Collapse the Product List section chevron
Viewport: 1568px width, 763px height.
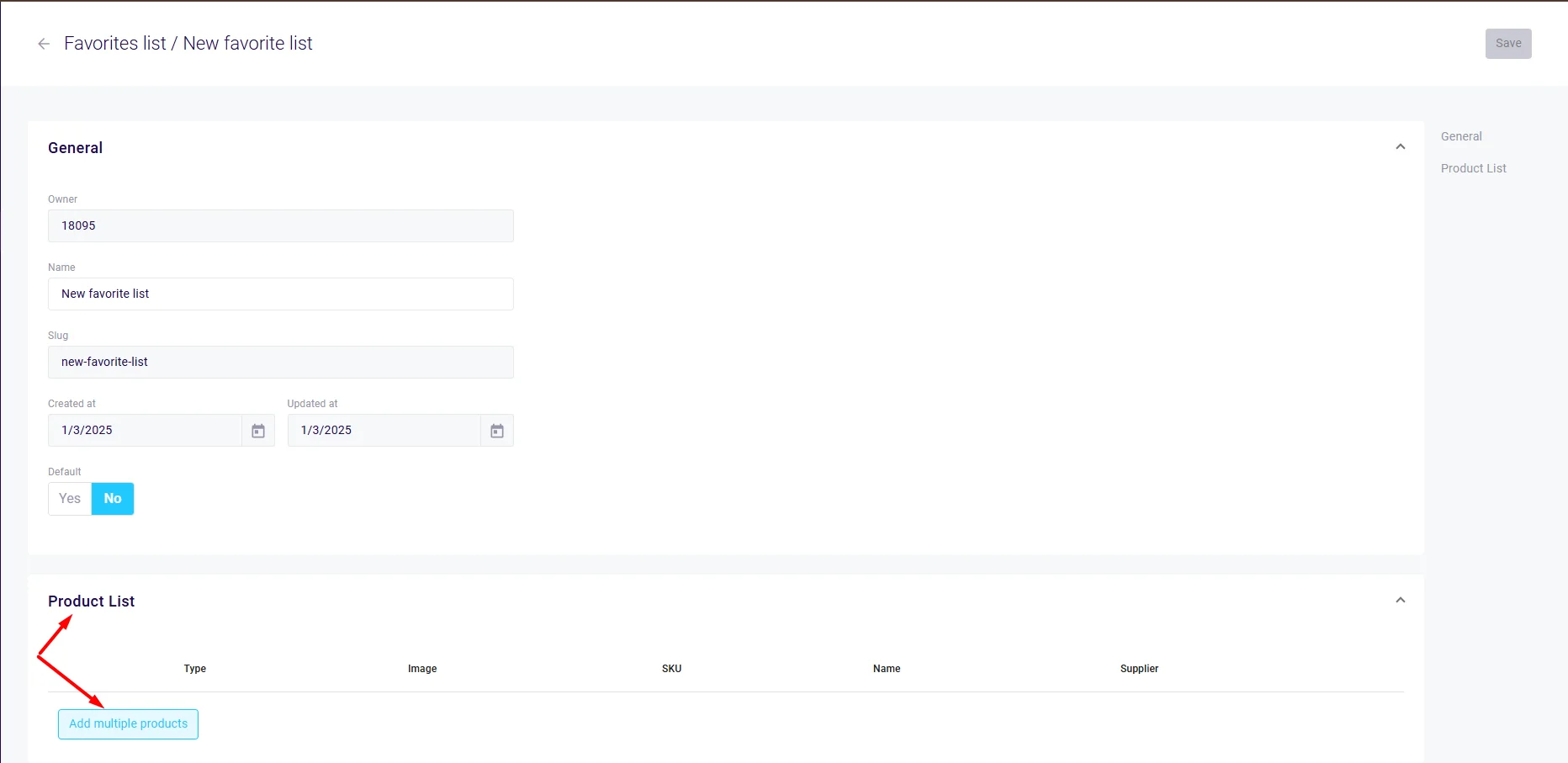tap(1401, 601)
